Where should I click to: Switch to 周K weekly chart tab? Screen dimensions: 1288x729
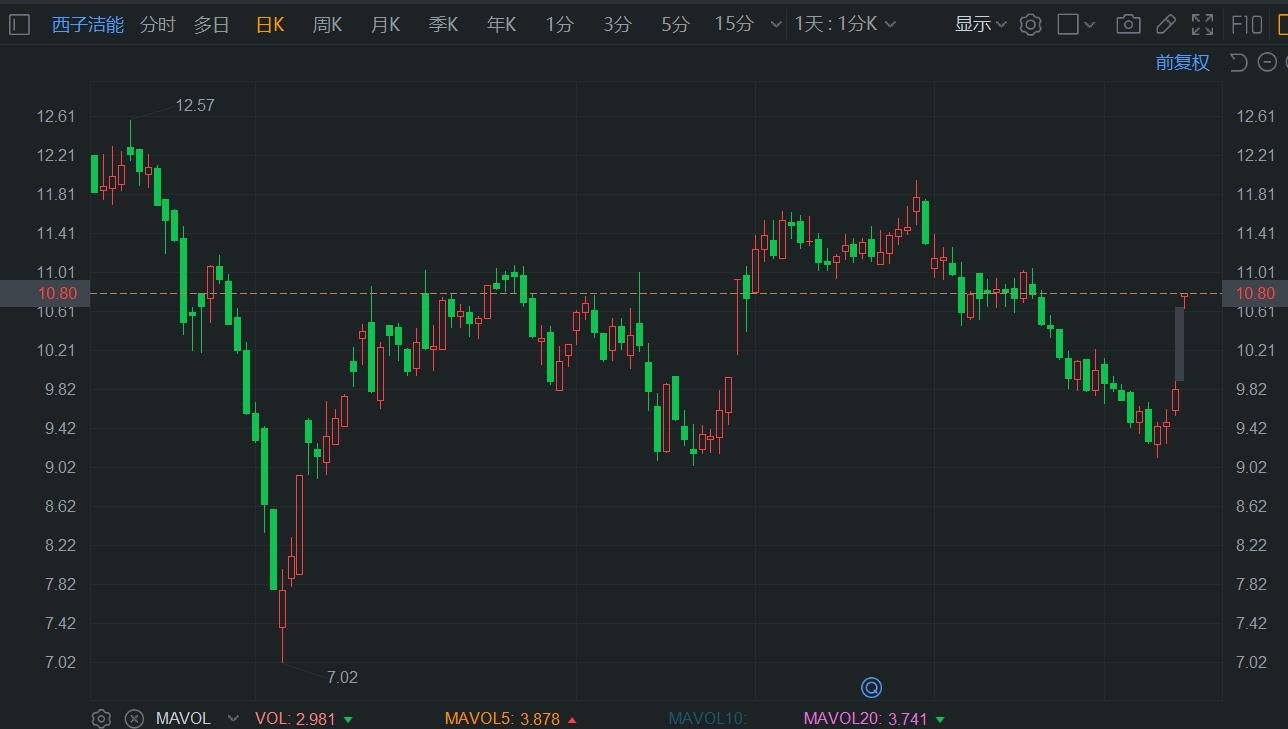327,25
